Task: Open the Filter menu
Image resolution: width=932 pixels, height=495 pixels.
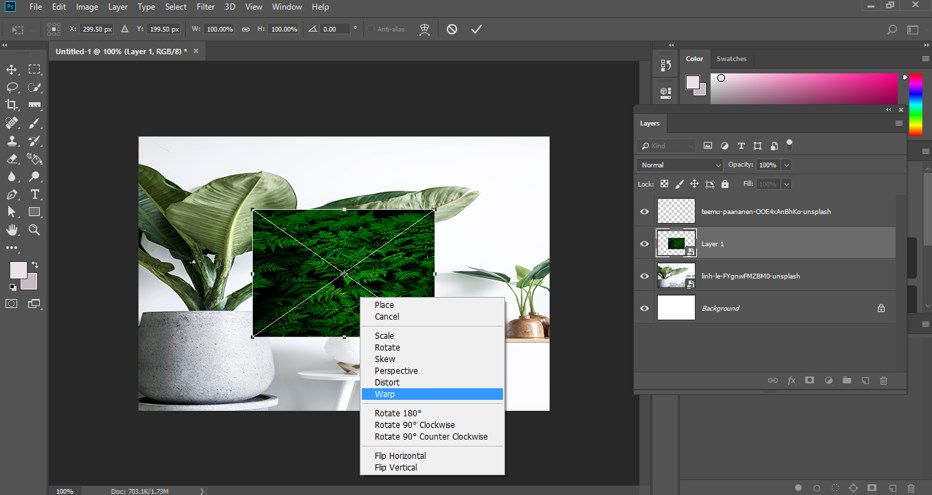Action: (205, 7)
